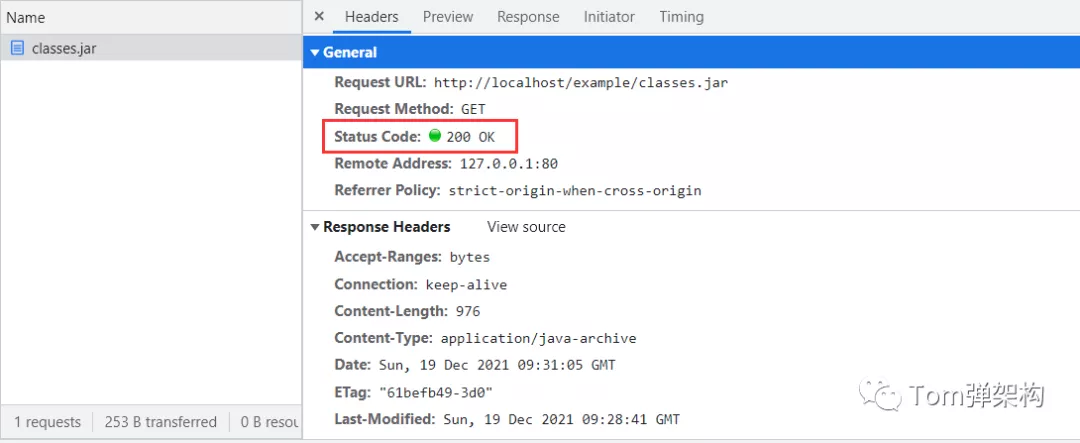Image resolution: width=1080 pixels, height=443 pixels.
Task: Click the Content-Type header value
Action: click(539, 338)
